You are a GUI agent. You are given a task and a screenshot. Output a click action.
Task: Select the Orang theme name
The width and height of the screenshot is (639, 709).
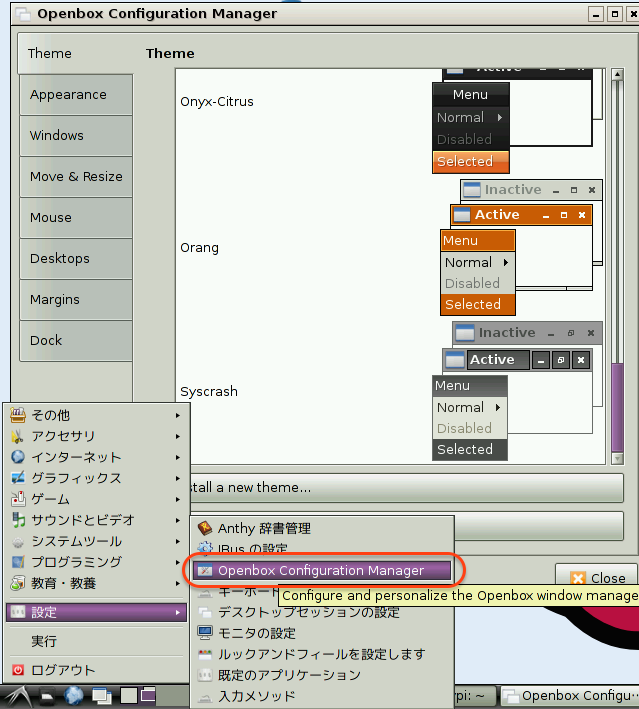(199, 247)
